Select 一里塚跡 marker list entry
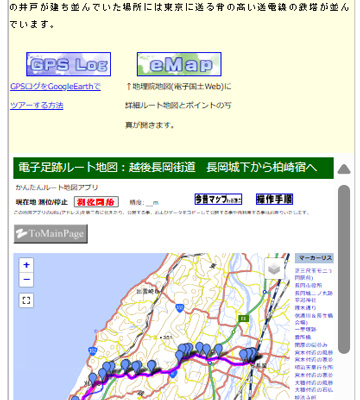Viewport: 360px width, 400px height. click(x=306, y=329)
